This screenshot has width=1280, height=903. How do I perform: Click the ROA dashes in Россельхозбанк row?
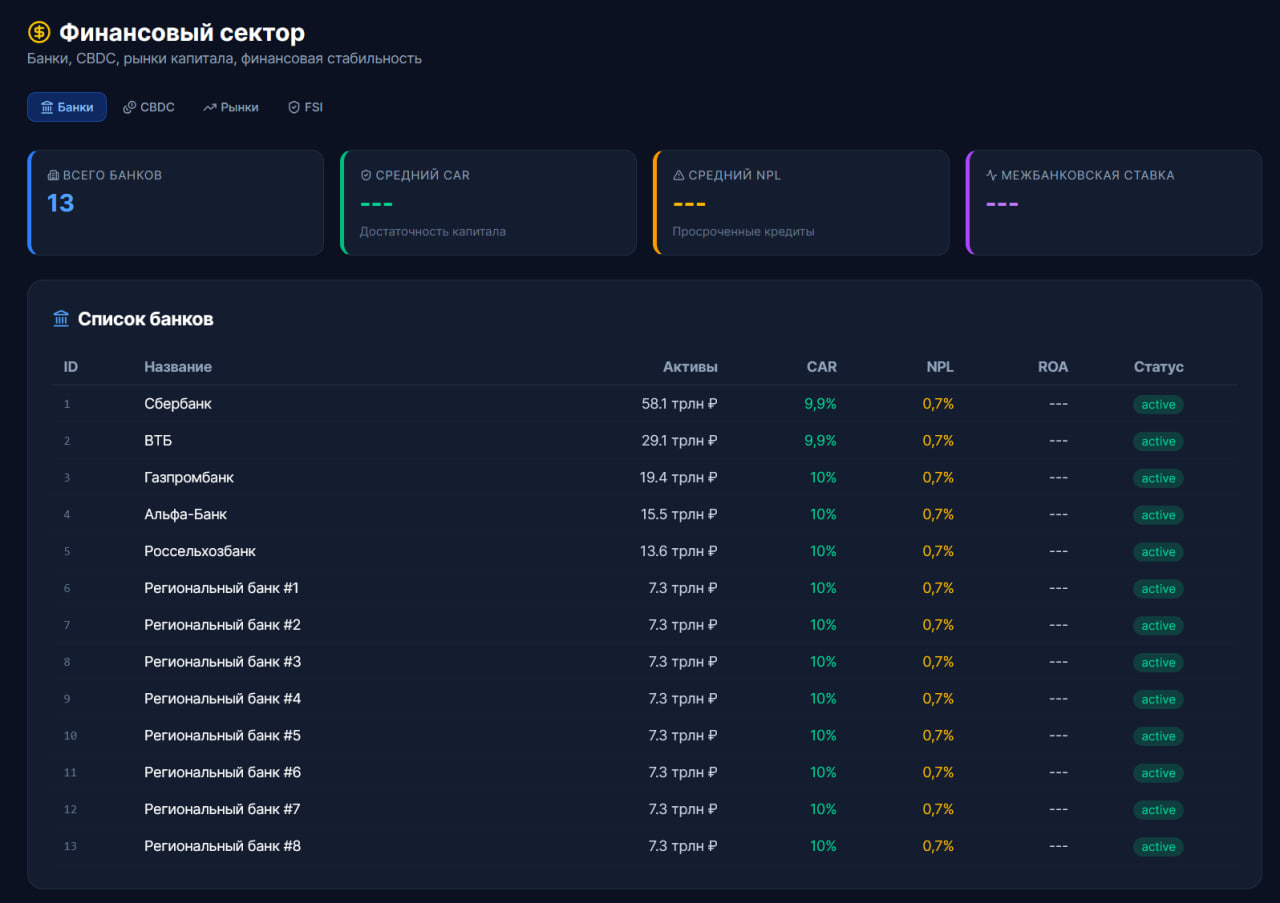(x=1059, y=552)
